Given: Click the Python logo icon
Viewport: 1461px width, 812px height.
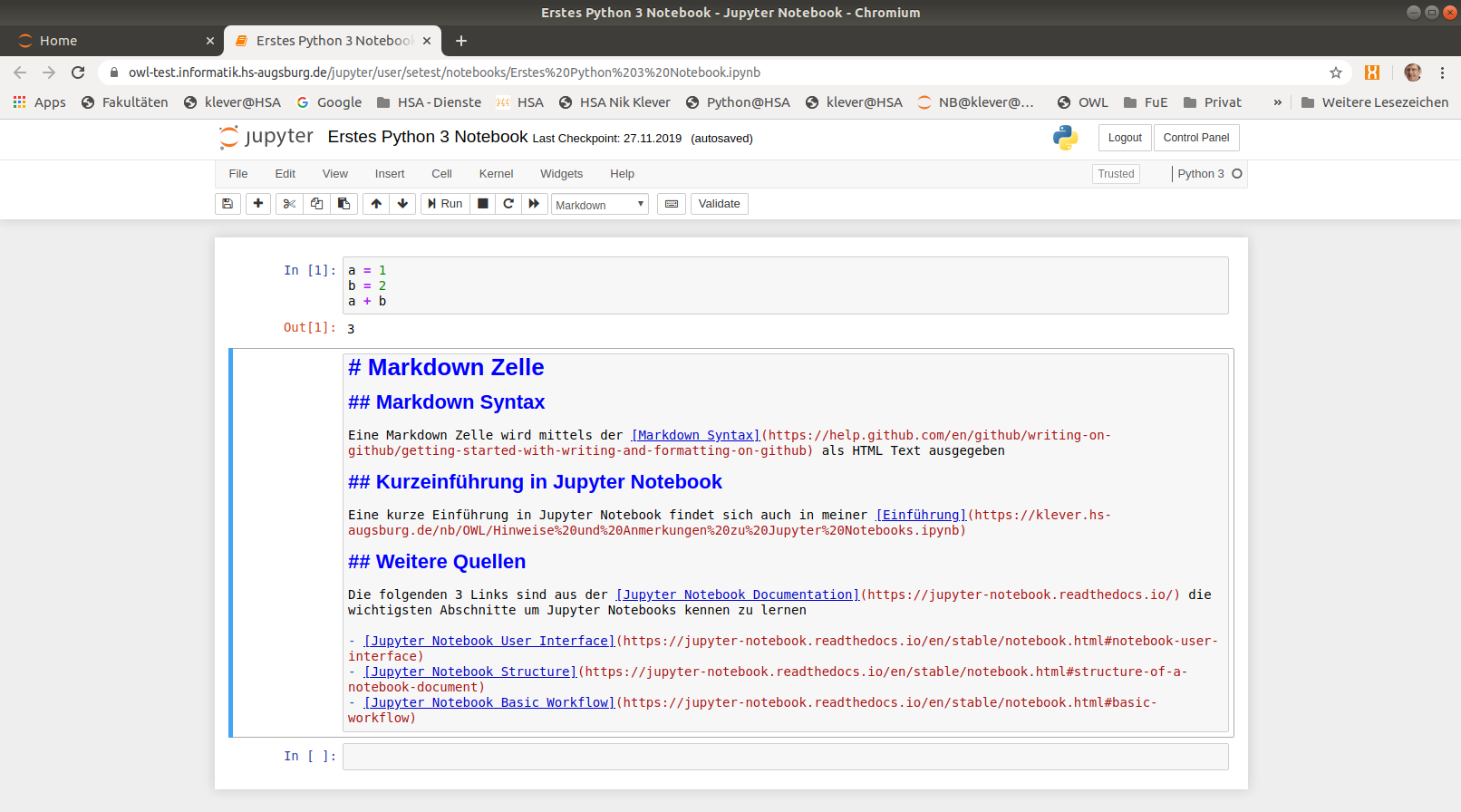Looking at the screenshot, I should coord(1066,138).
